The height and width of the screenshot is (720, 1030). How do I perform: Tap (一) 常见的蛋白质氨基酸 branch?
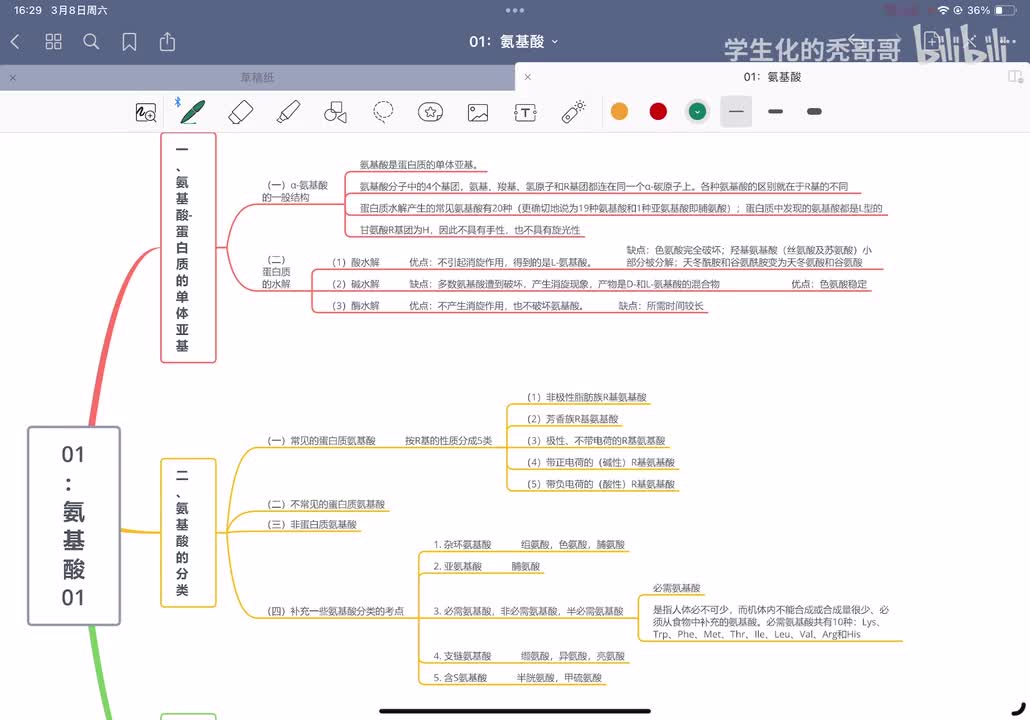point(321,440)
